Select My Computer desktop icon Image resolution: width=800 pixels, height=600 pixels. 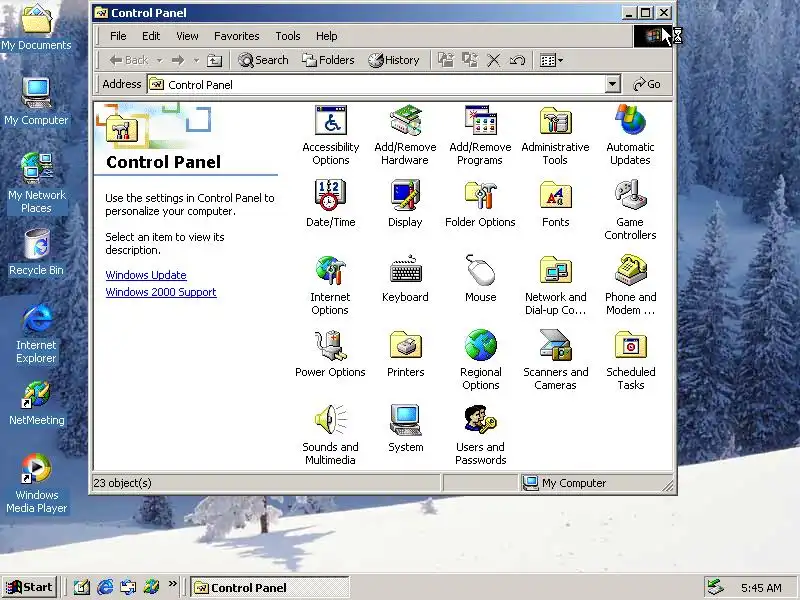pyautogui.click(x=36, y=101)
